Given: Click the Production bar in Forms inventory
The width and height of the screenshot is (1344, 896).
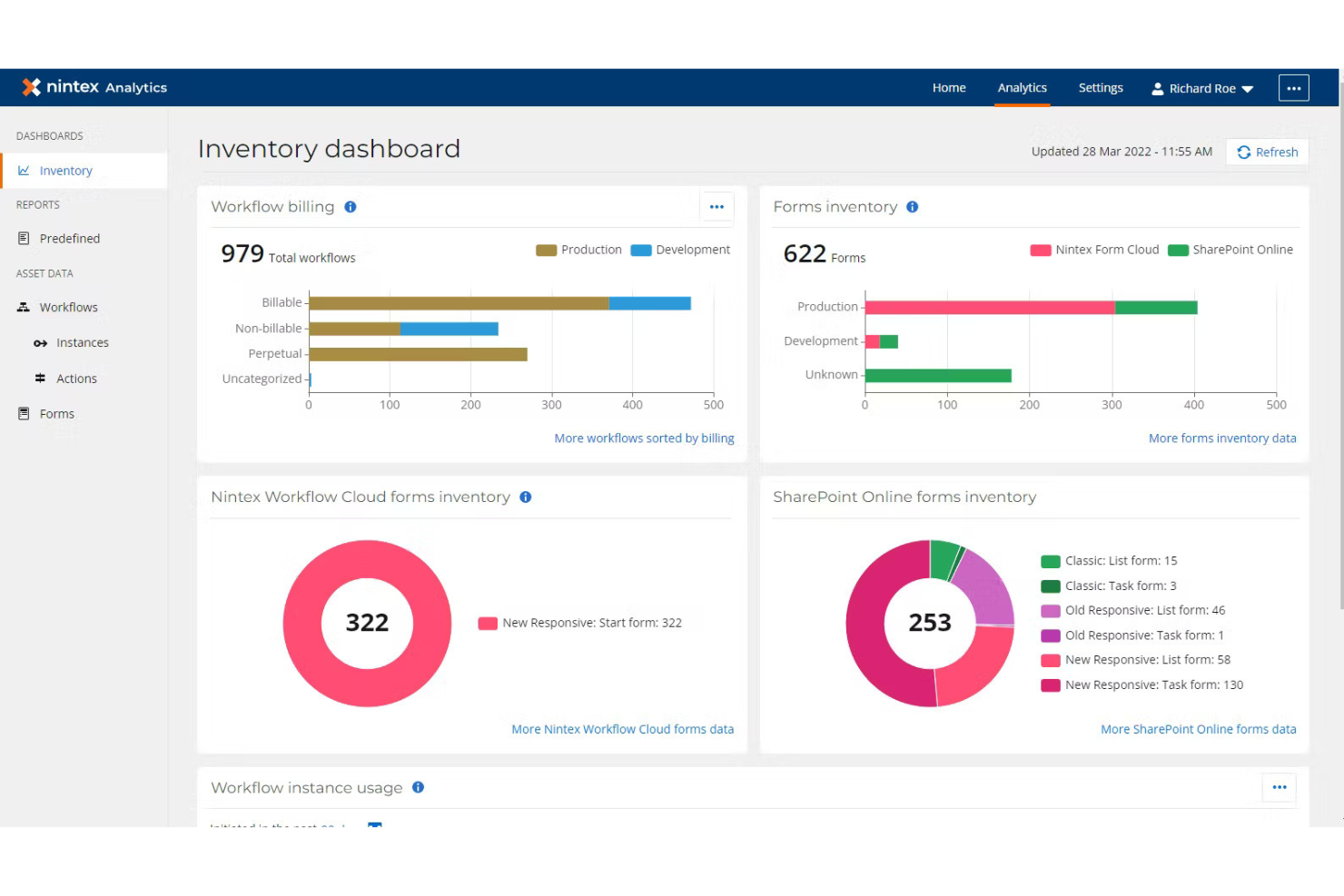Looking at the screenshot, I should (x=1031, y=308).
